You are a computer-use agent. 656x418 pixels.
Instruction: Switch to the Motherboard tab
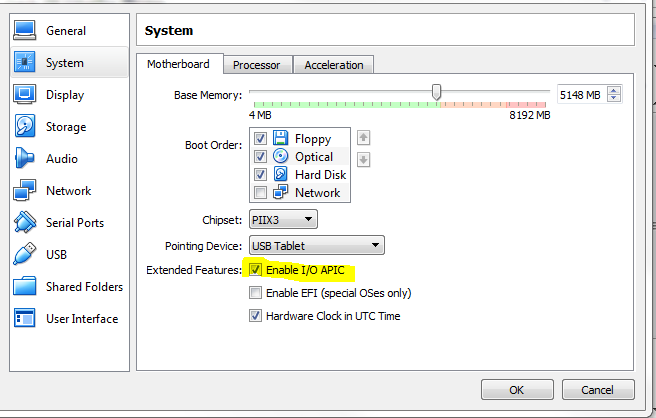179,64
